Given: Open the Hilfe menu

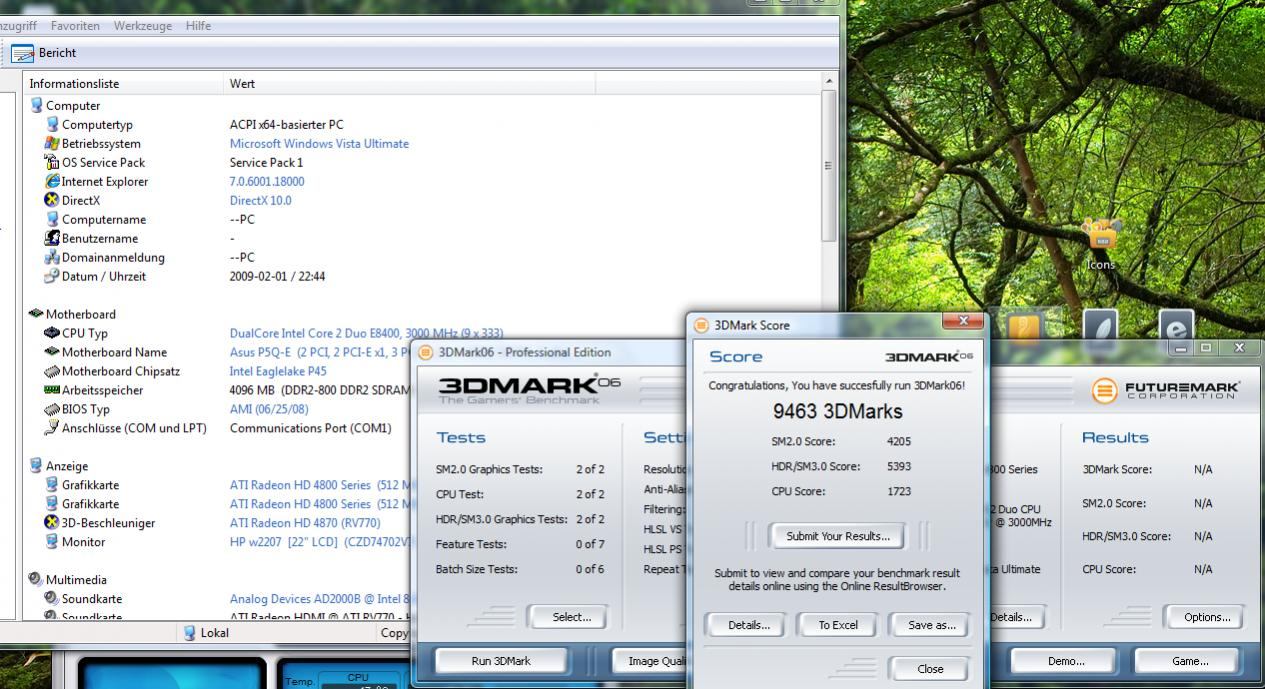Looking at the screenshot, I should pyautogui.click(x=198, y=26).
